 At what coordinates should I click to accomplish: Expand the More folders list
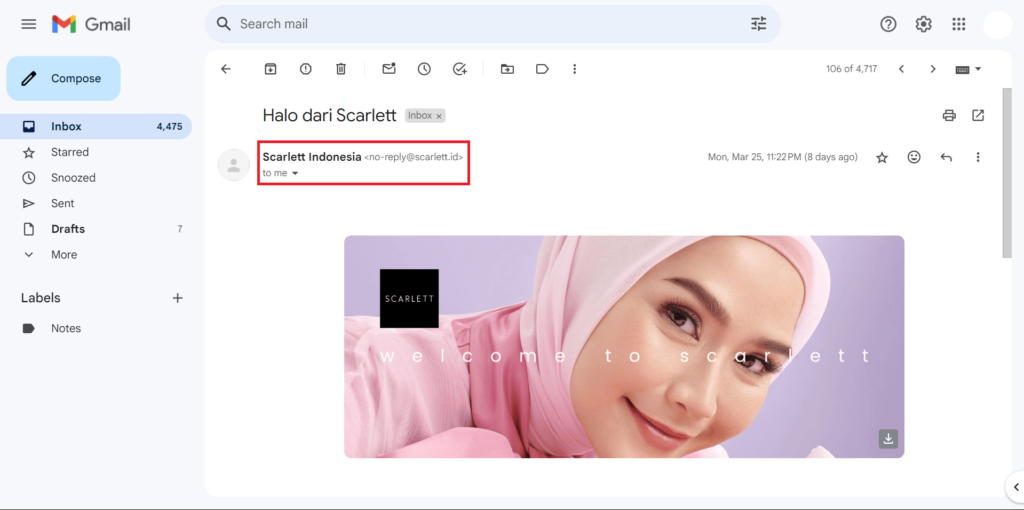click(x=96, y=255)
